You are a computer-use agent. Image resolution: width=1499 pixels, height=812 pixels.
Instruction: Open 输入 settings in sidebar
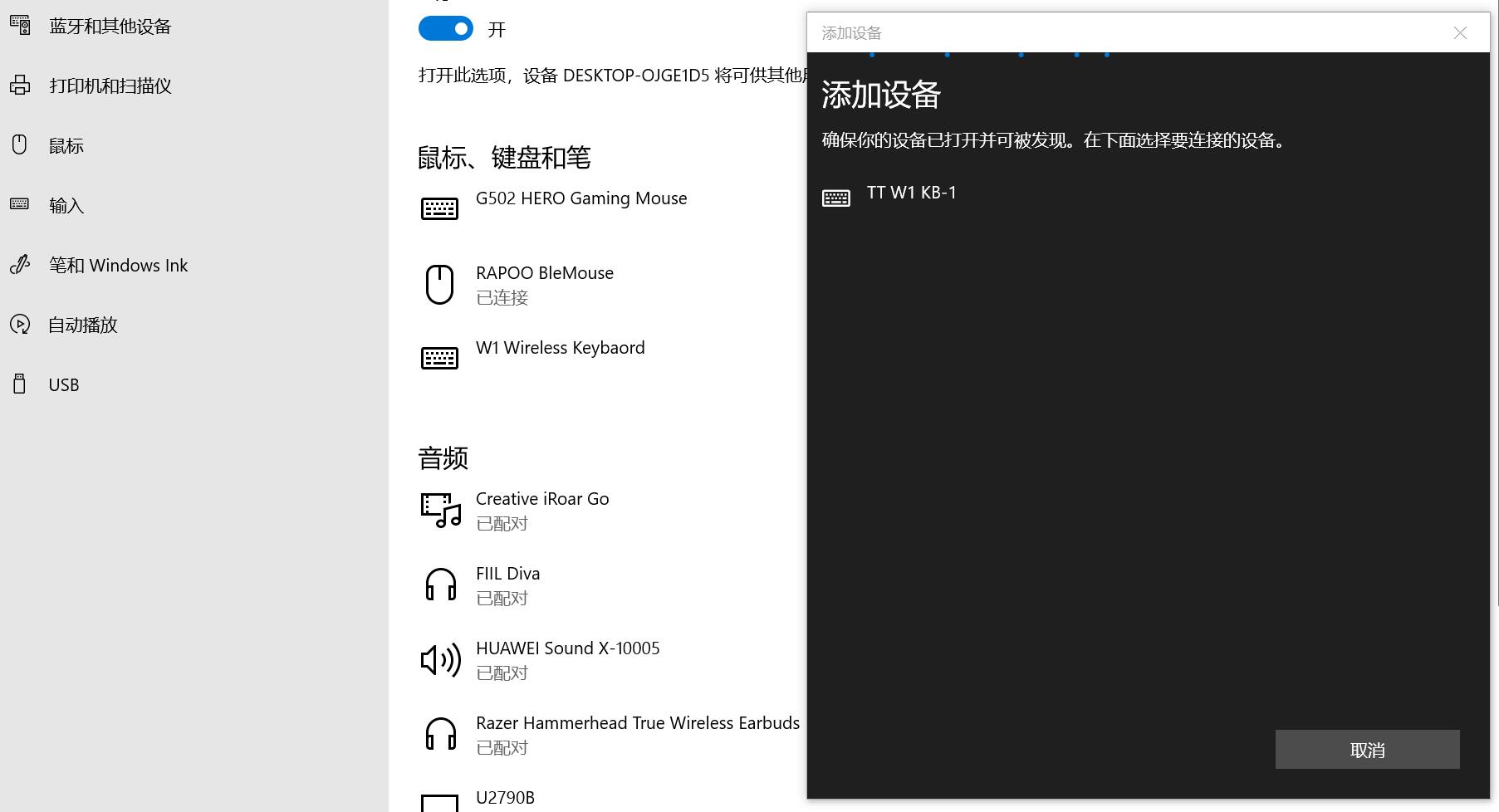pyautogui.click(x=66, y=206)
